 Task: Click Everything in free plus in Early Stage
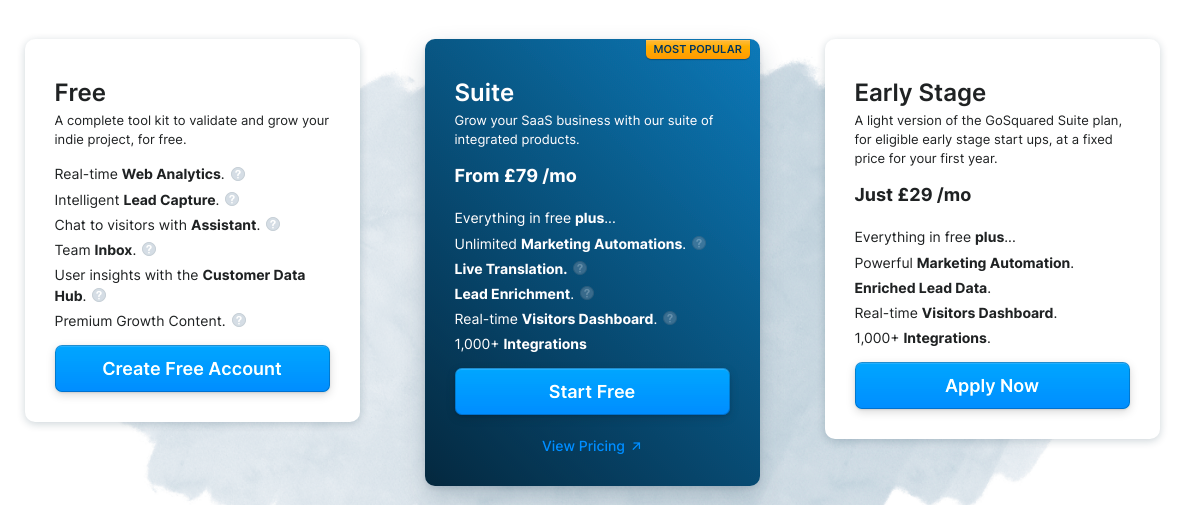(935, 237)
